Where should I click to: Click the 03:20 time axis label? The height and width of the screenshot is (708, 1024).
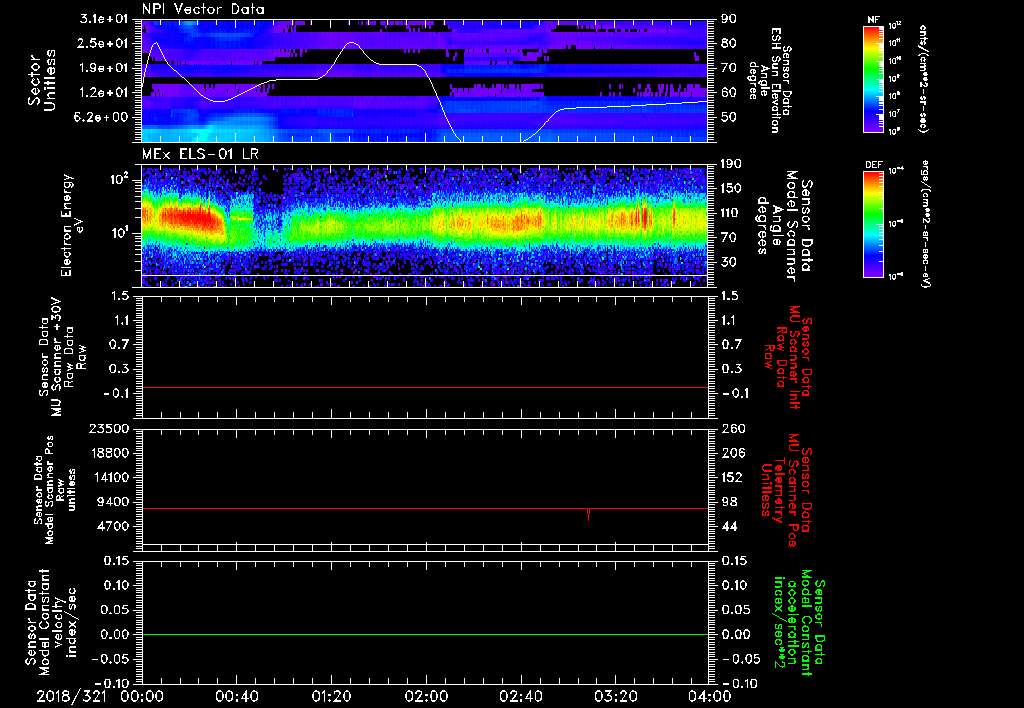pos(615,696)
